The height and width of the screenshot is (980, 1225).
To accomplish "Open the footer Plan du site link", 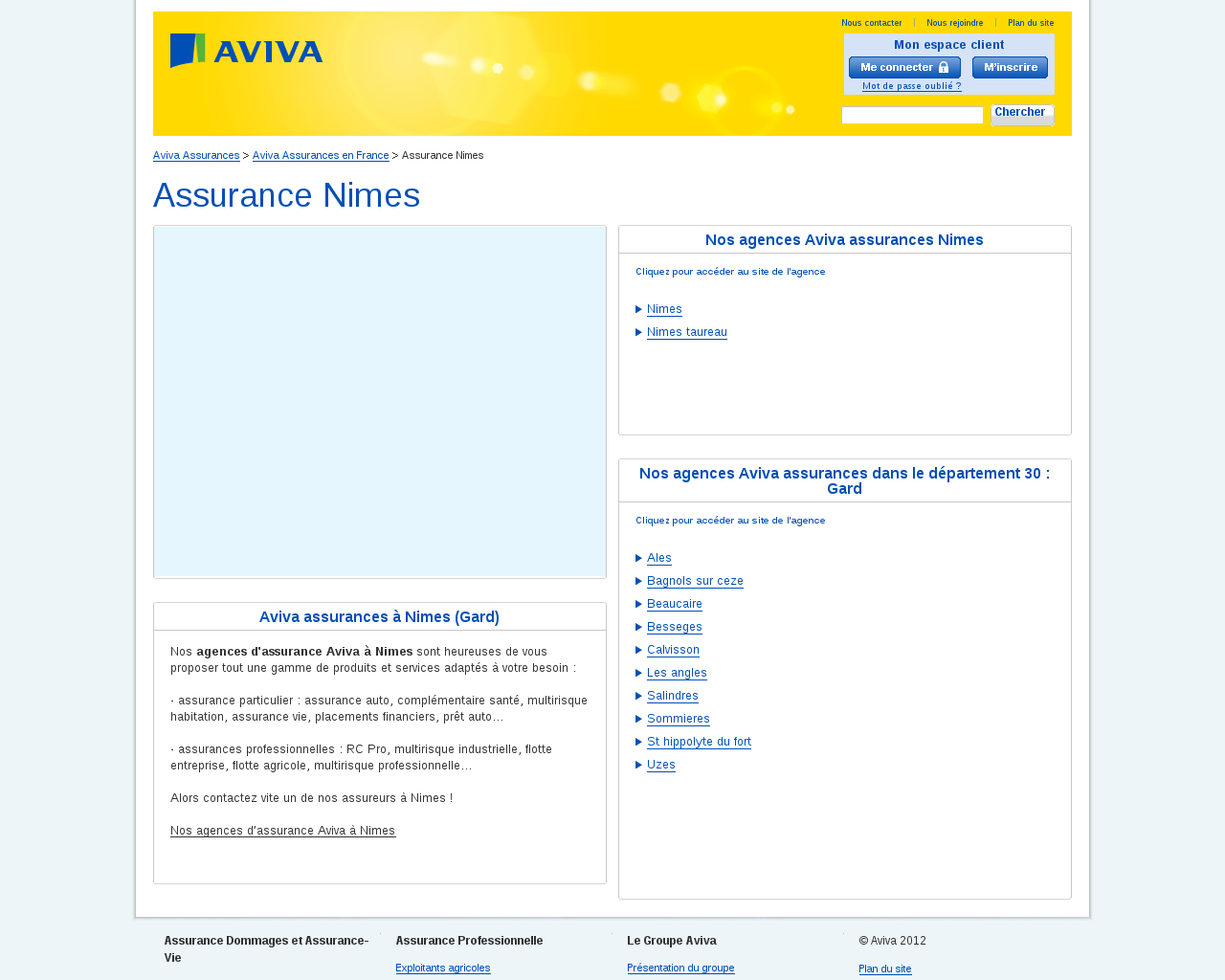I will pos(885,969).
